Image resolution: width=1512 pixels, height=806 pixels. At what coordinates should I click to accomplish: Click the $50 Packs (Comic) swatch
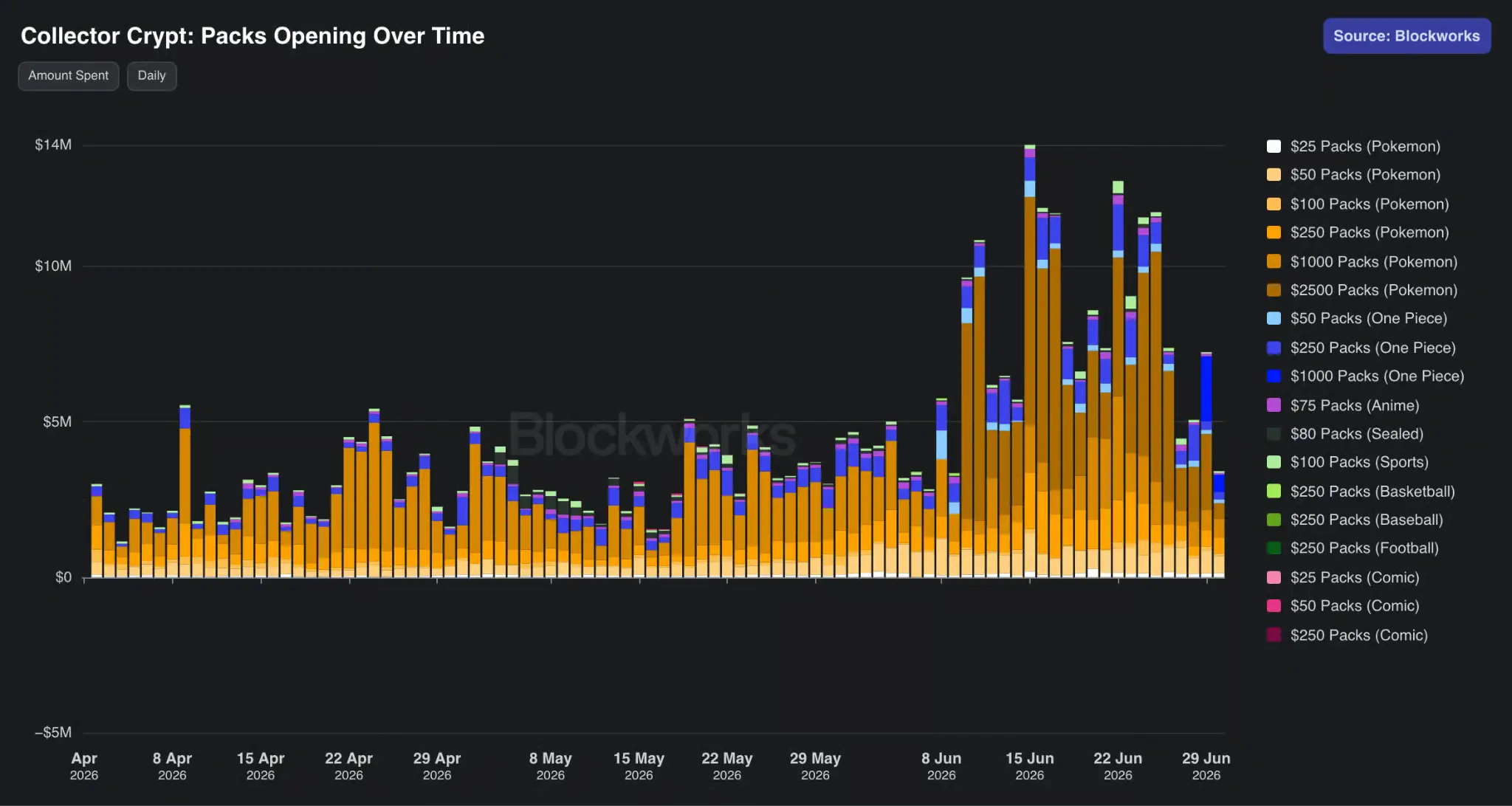tap(1274, 606)
